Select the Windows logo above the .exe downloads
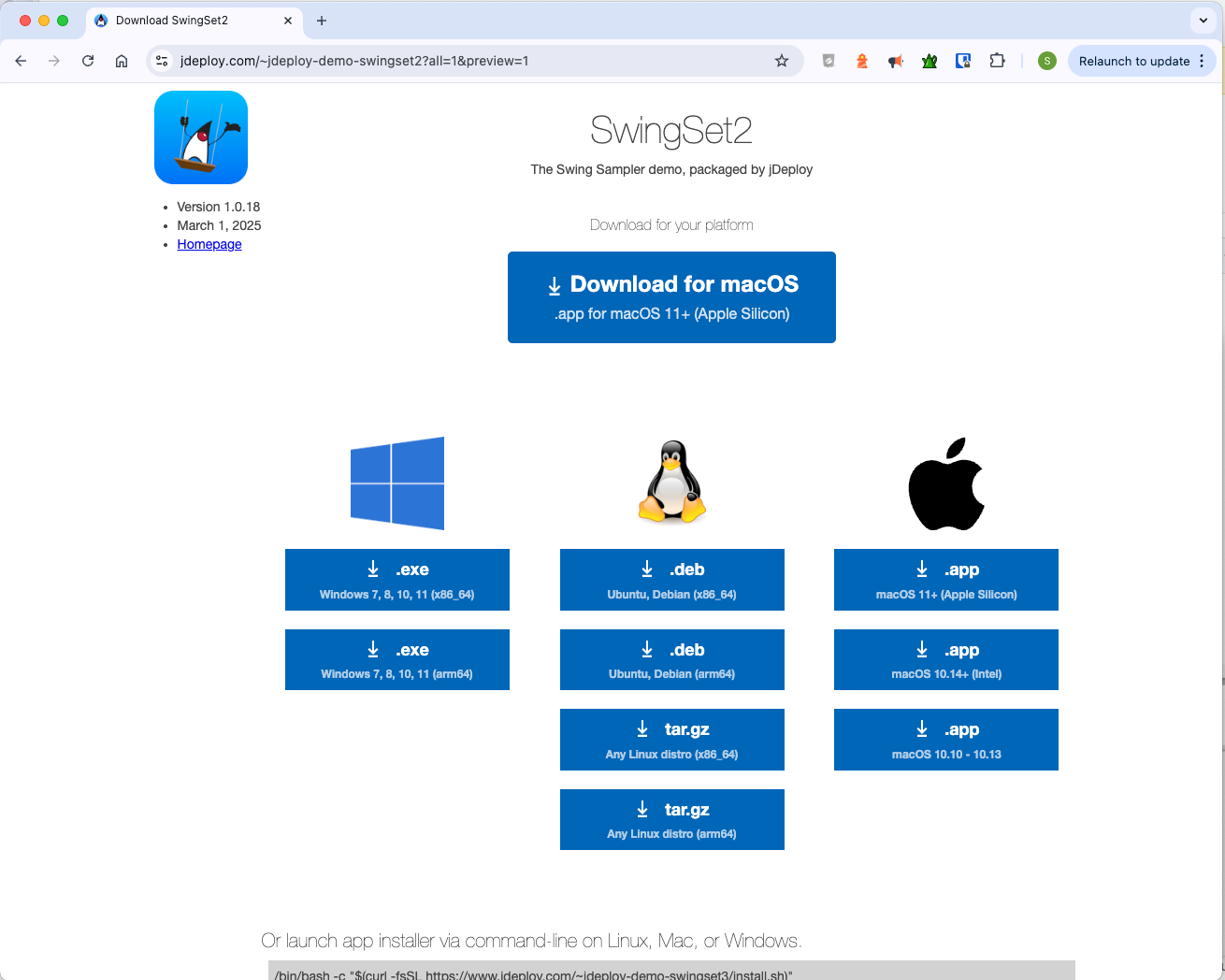 [x=396, y=483]
